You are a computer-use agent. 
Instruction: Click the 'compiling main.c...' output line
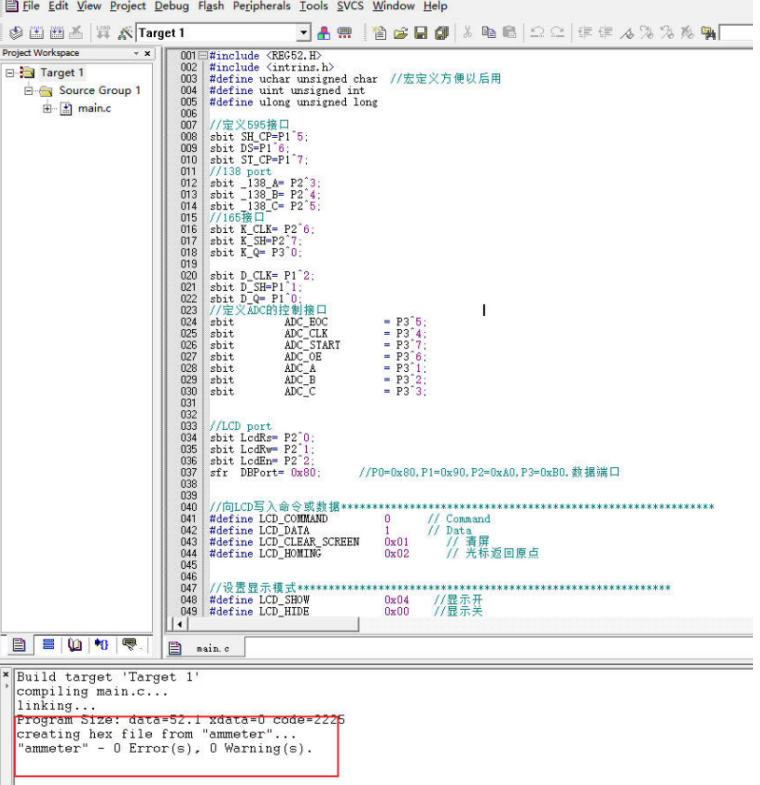[x=92, y=691]
